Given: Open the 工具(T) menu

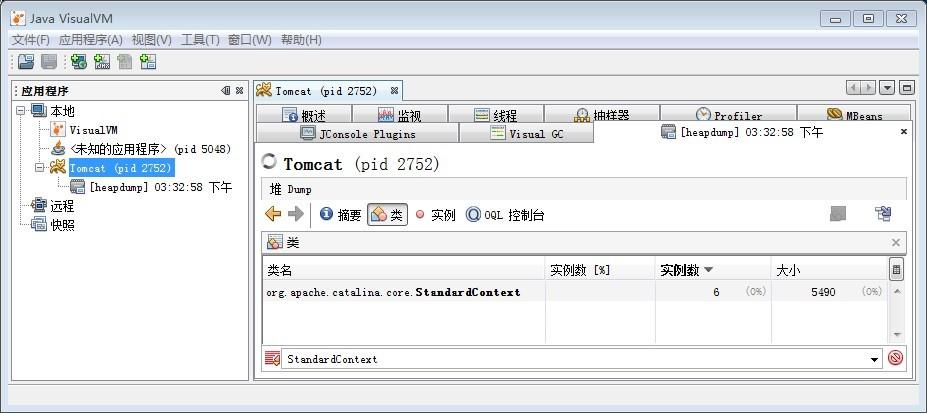Looking at the screenshot, I should click(x=200, y=40).
